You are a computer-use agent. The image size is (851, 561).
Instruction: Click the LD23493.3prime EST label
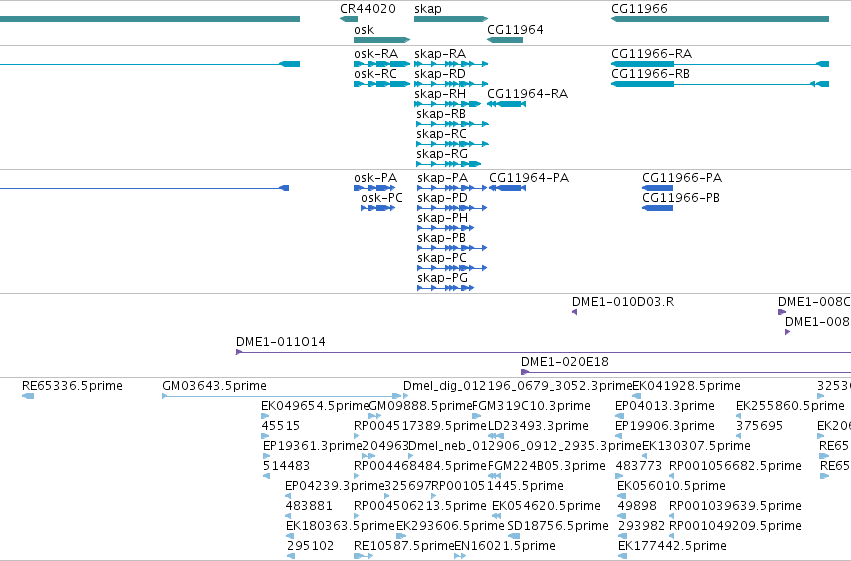tap(538, 426)
